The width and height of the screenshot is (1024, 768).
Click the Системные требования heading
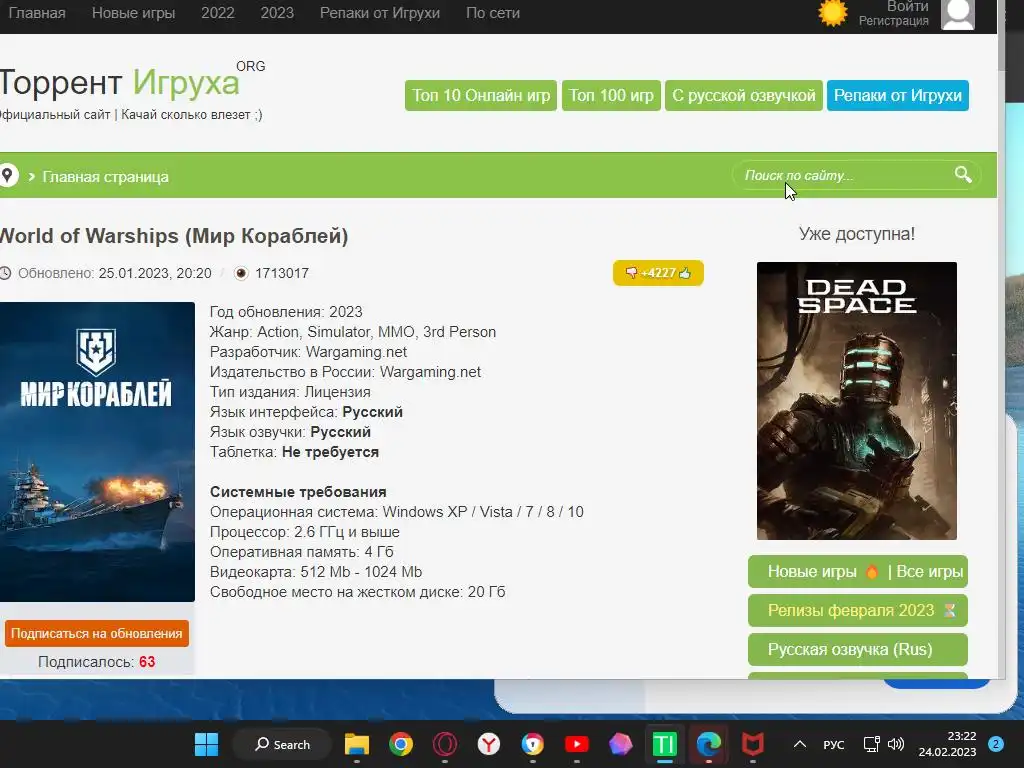click(x=298, y=492)
